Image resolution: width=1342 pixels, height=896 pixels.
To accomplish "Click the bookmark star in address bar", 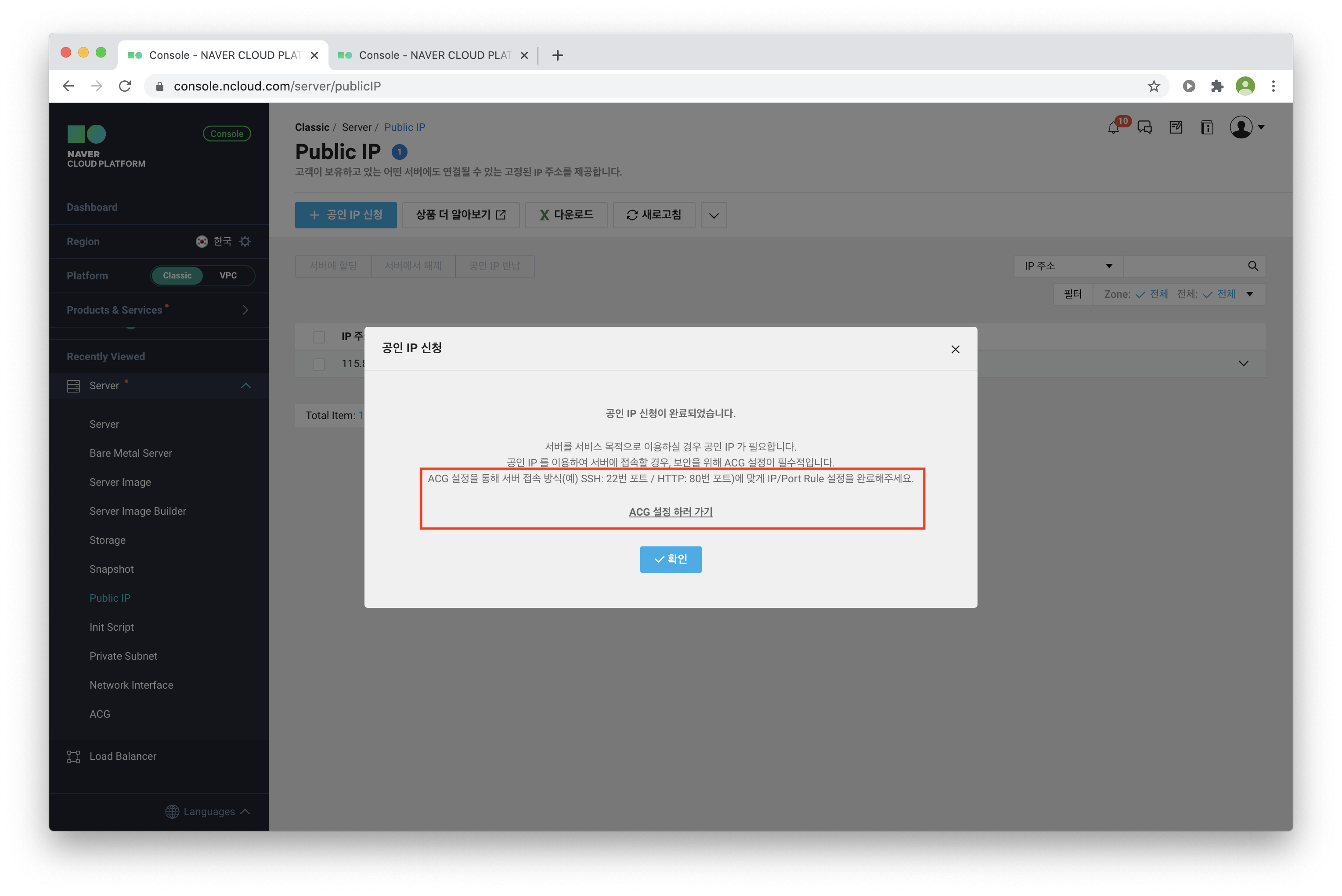I will 1154,86.
